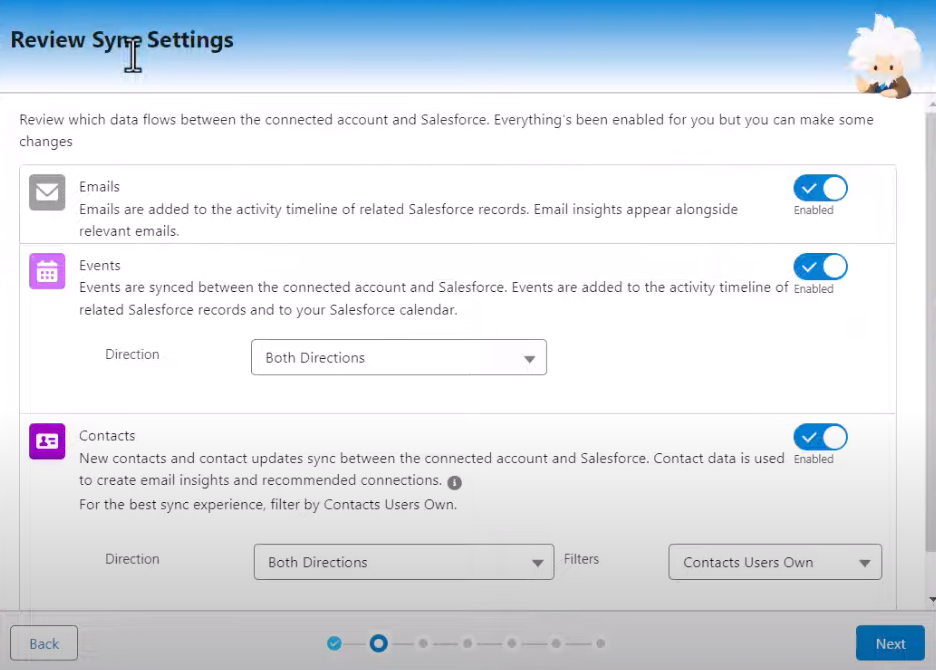Click the Einstein mascot image

880,57
